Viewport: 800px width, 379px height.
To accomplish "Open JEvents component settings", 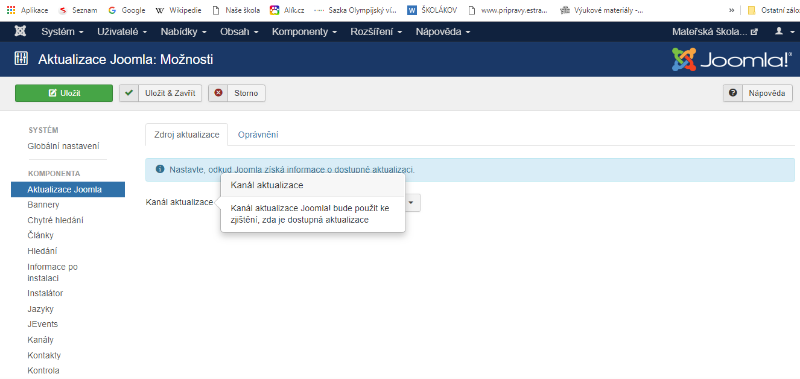I will pos(43,324).
